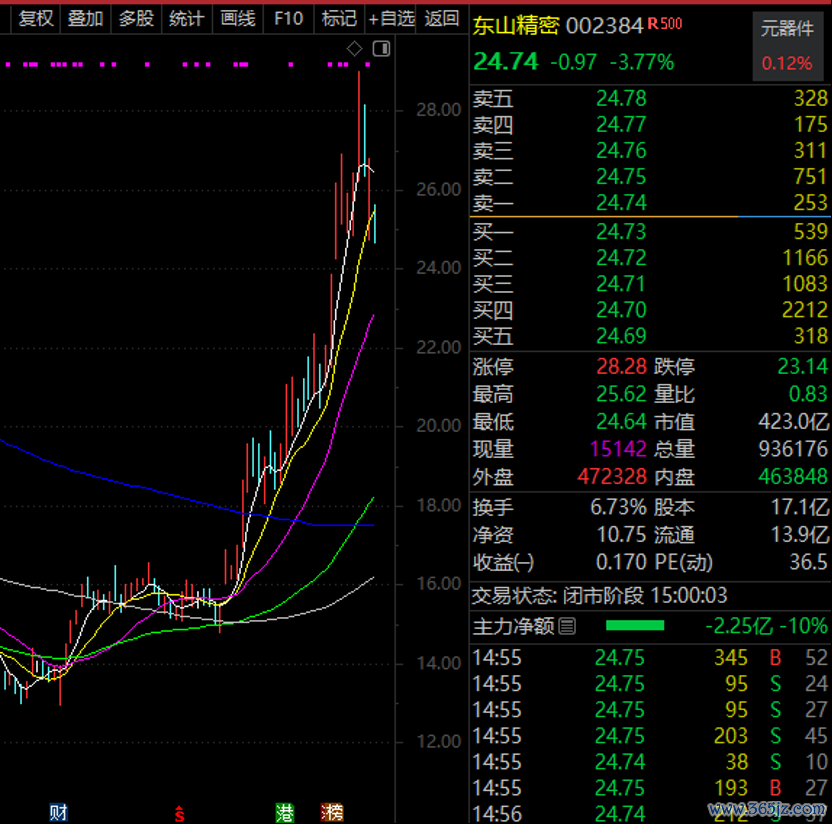Image resolution: width=832 pixels, height=824 pixels.
Task: Click the diamond icon above chart
Action: [x=354, y=49]
